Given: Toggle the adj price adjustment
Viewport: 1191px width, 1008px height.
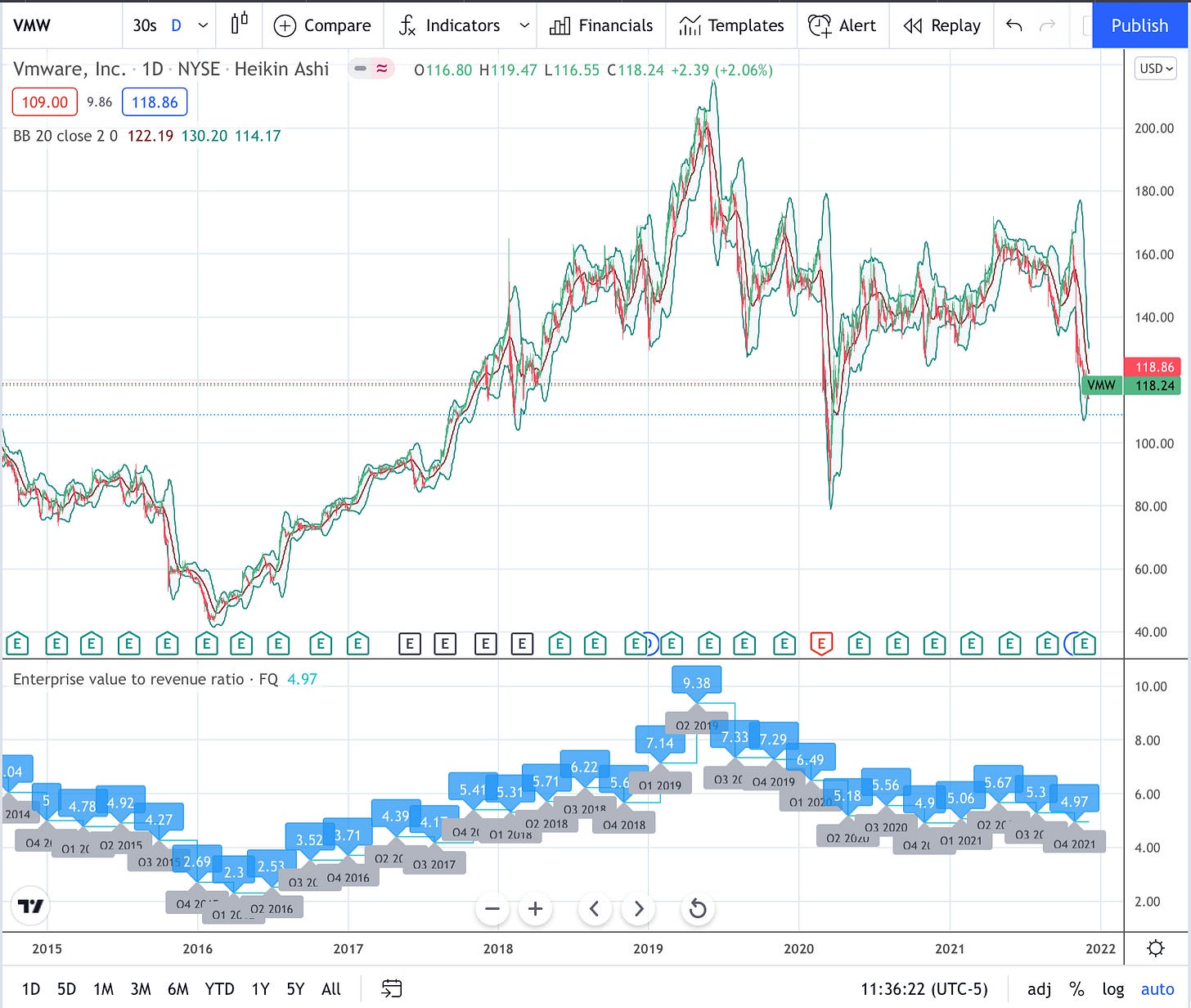Looking at the screenshot, I should (1040, 989).
